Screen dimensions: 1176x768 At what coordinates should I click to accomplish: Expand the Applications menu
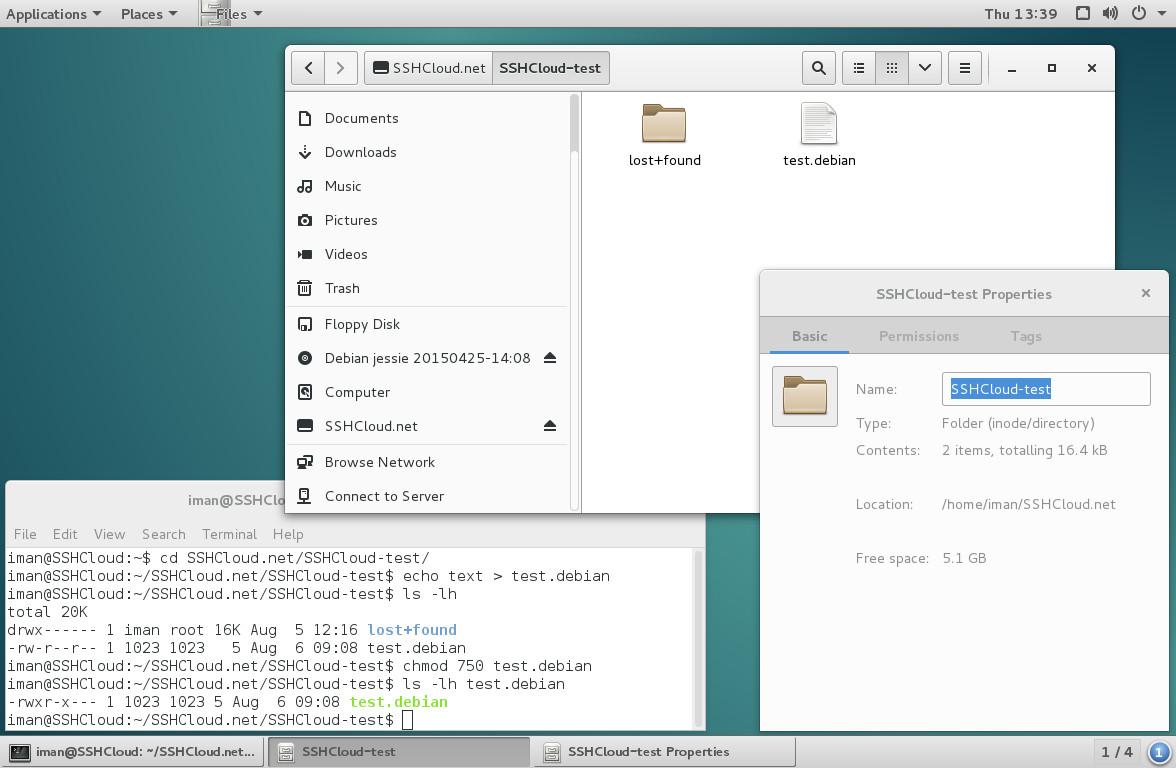tap(53, 14)
